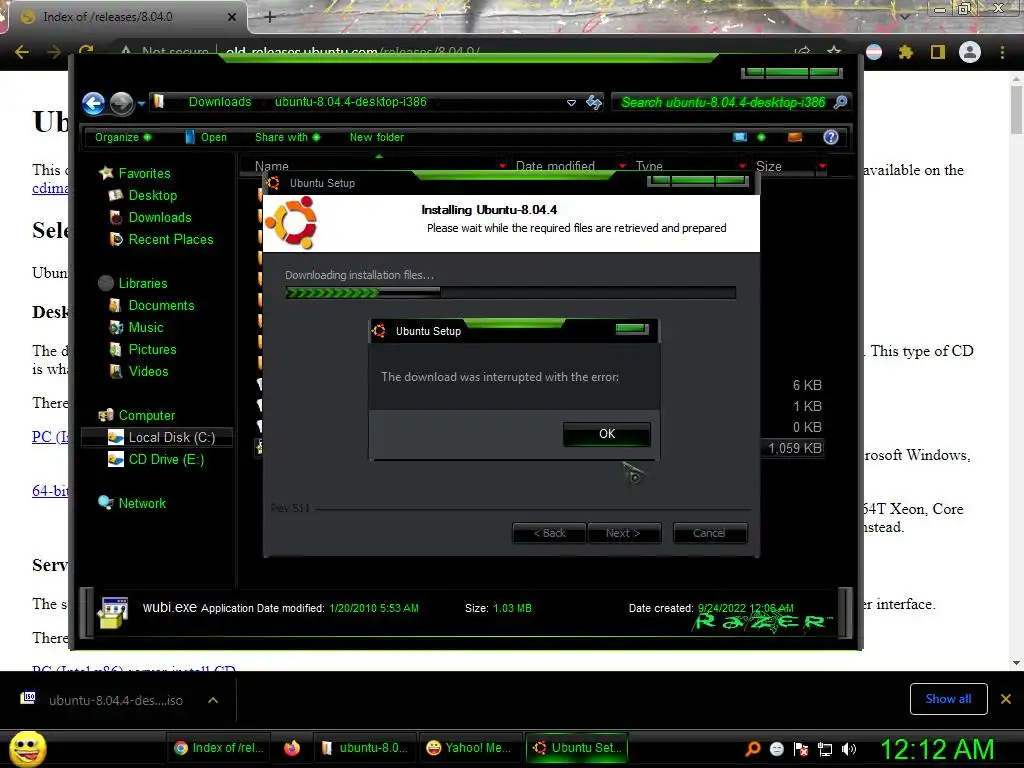Click the Explorer back arrow button
The height and width of the screenshot is (768, 1024).
coord(93,103)
